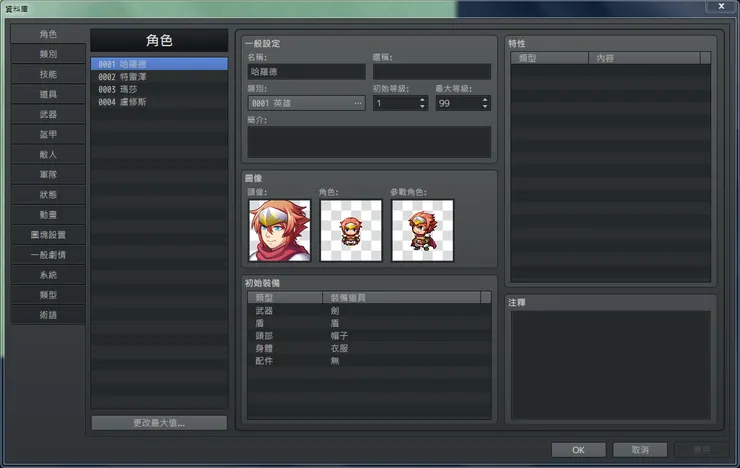The image size is (740, 468).
Task: Click the 內容 column header in 特性
Action: (x=645, y=58)
